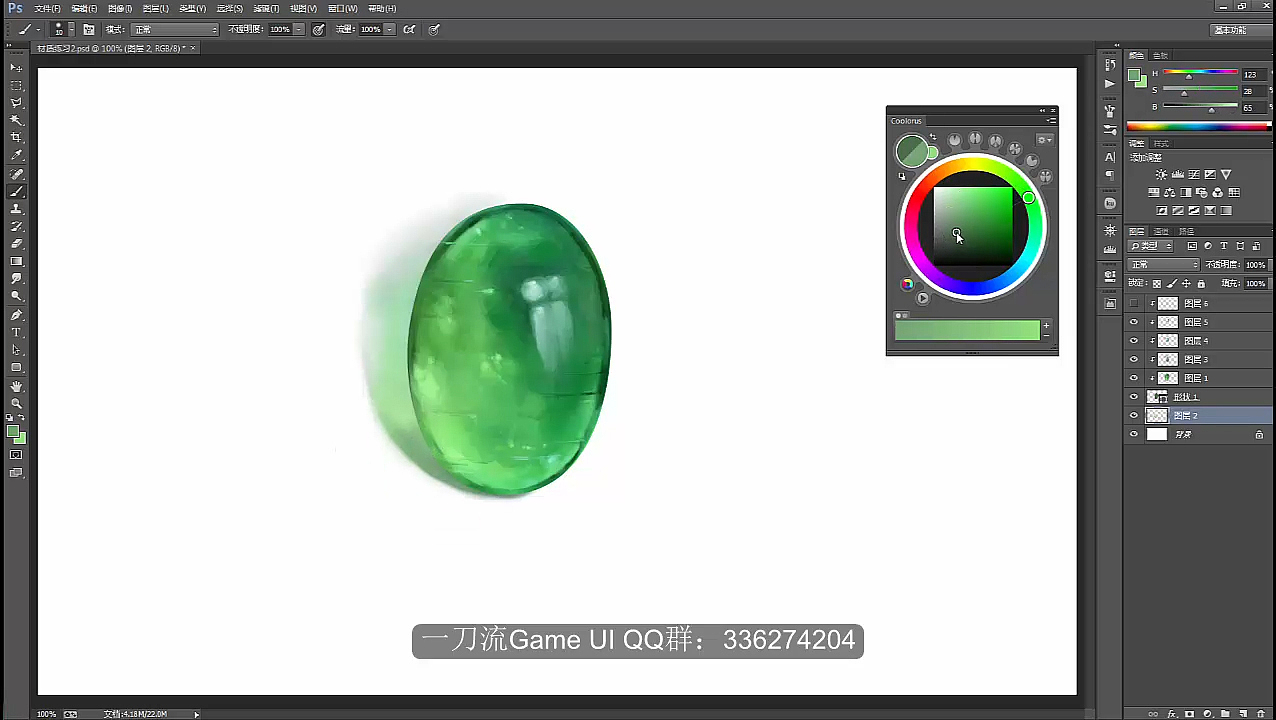
Task: Show hidden layer 图层 6
Action: coord(1133,303)
